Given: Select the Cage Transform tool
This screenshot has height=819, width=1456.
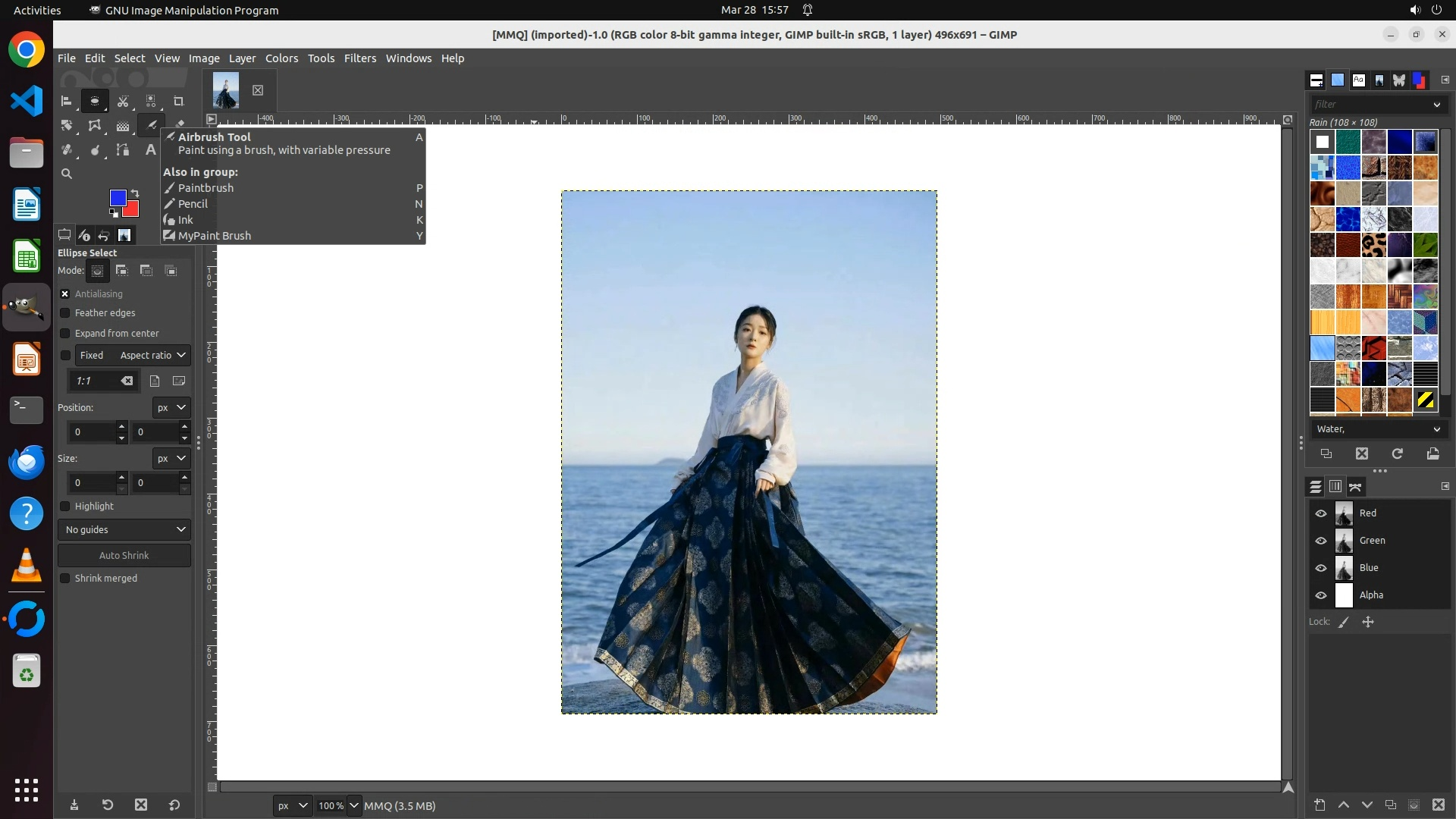Looking at the screenshot, I should click(x=95, y=126).
